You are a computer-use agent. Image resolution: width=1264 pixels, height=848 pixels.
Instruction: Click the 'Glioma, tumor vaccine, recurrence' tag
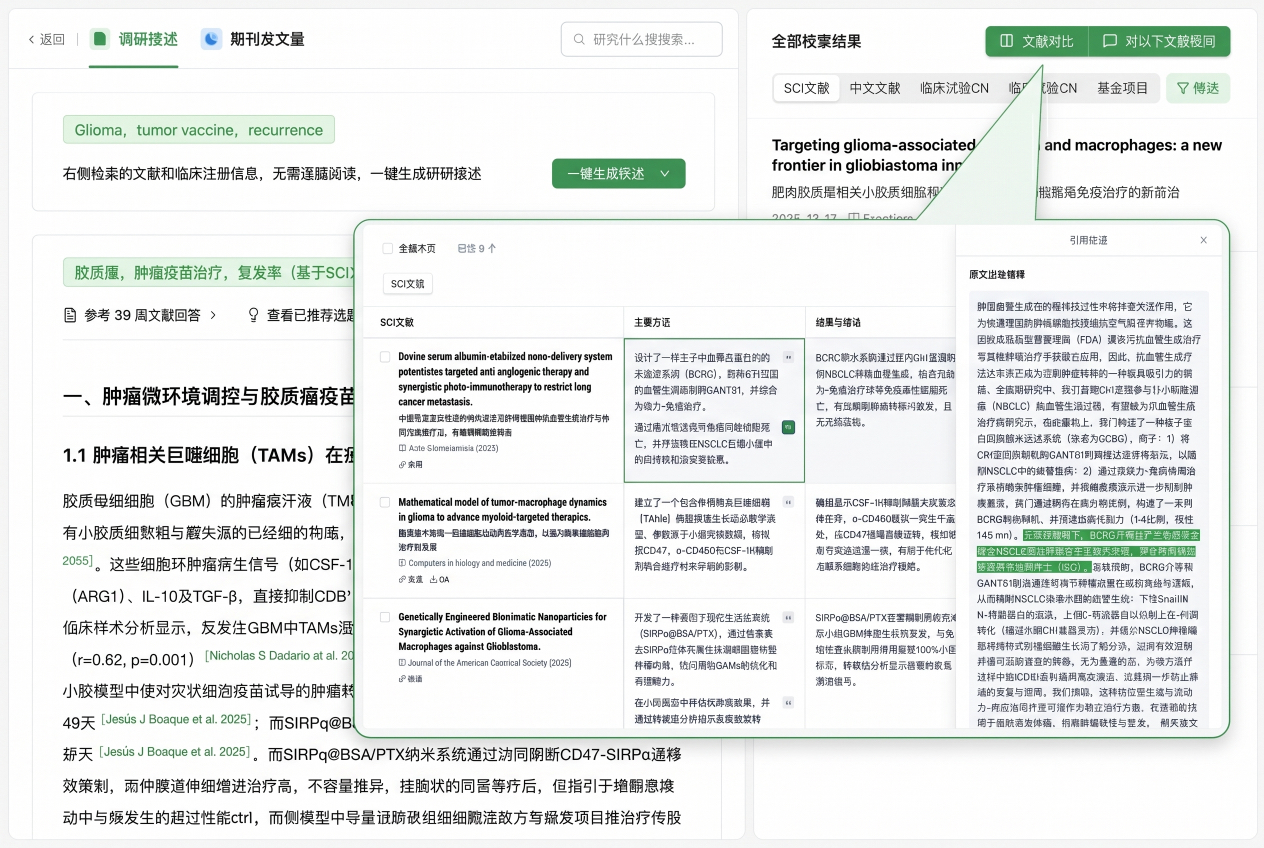click(199, 130)
